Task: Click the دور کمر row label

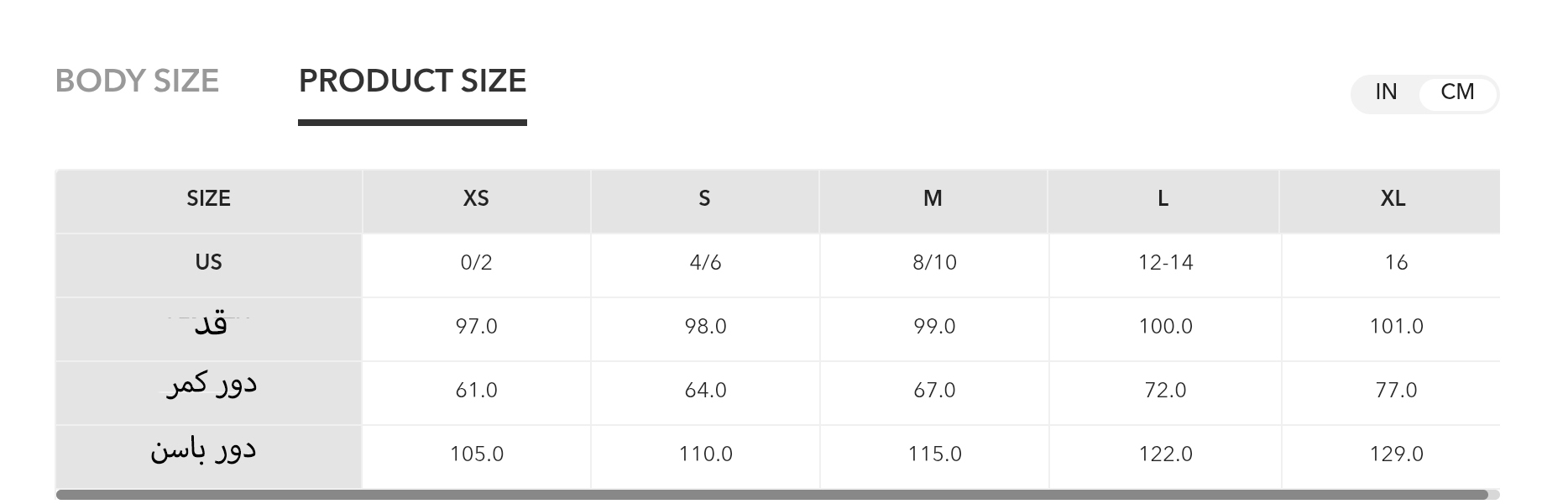Action: [212, 386]
